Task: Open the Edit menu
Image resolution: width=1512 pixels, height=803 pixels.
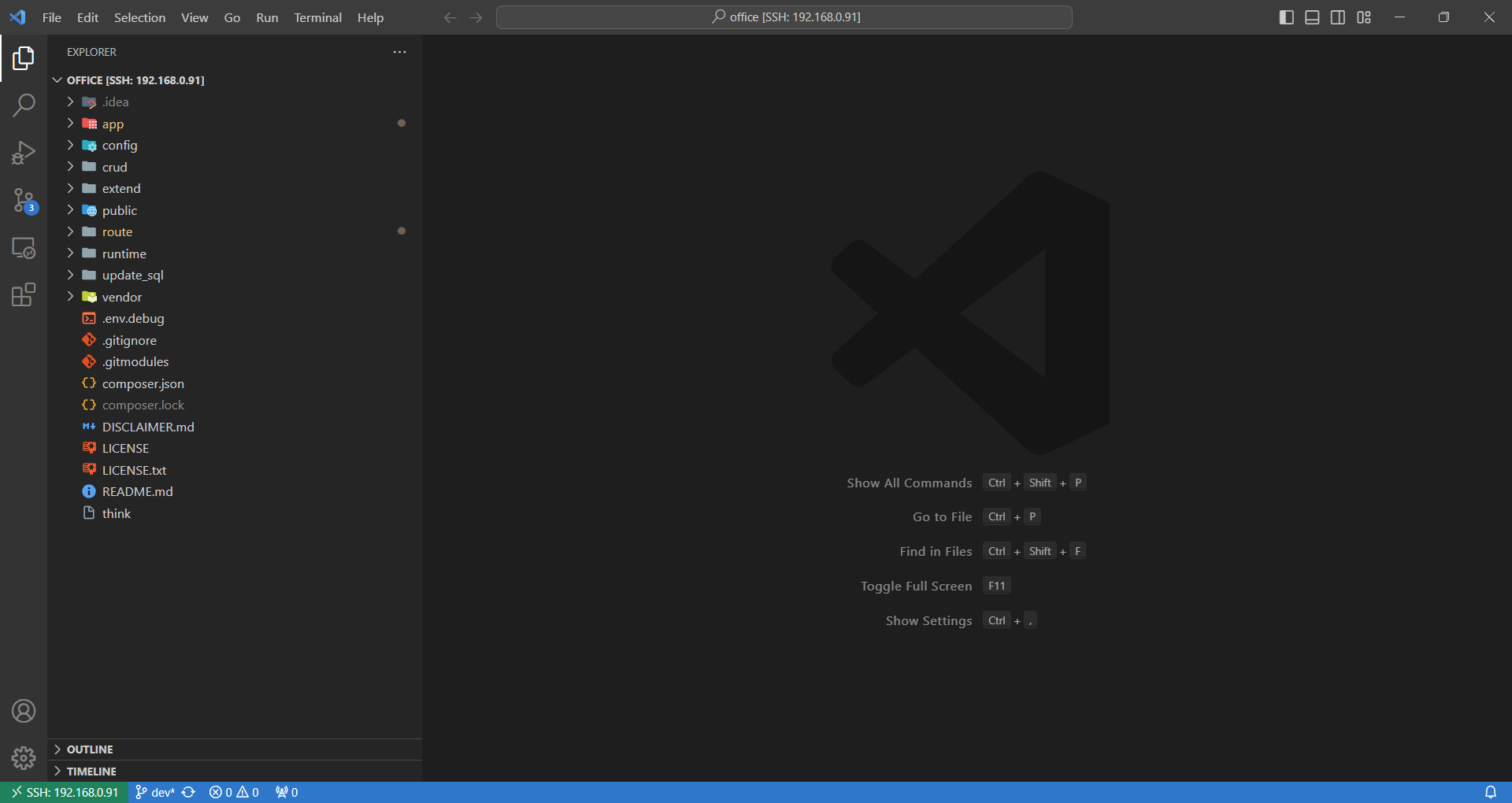Action: point(87,17)
